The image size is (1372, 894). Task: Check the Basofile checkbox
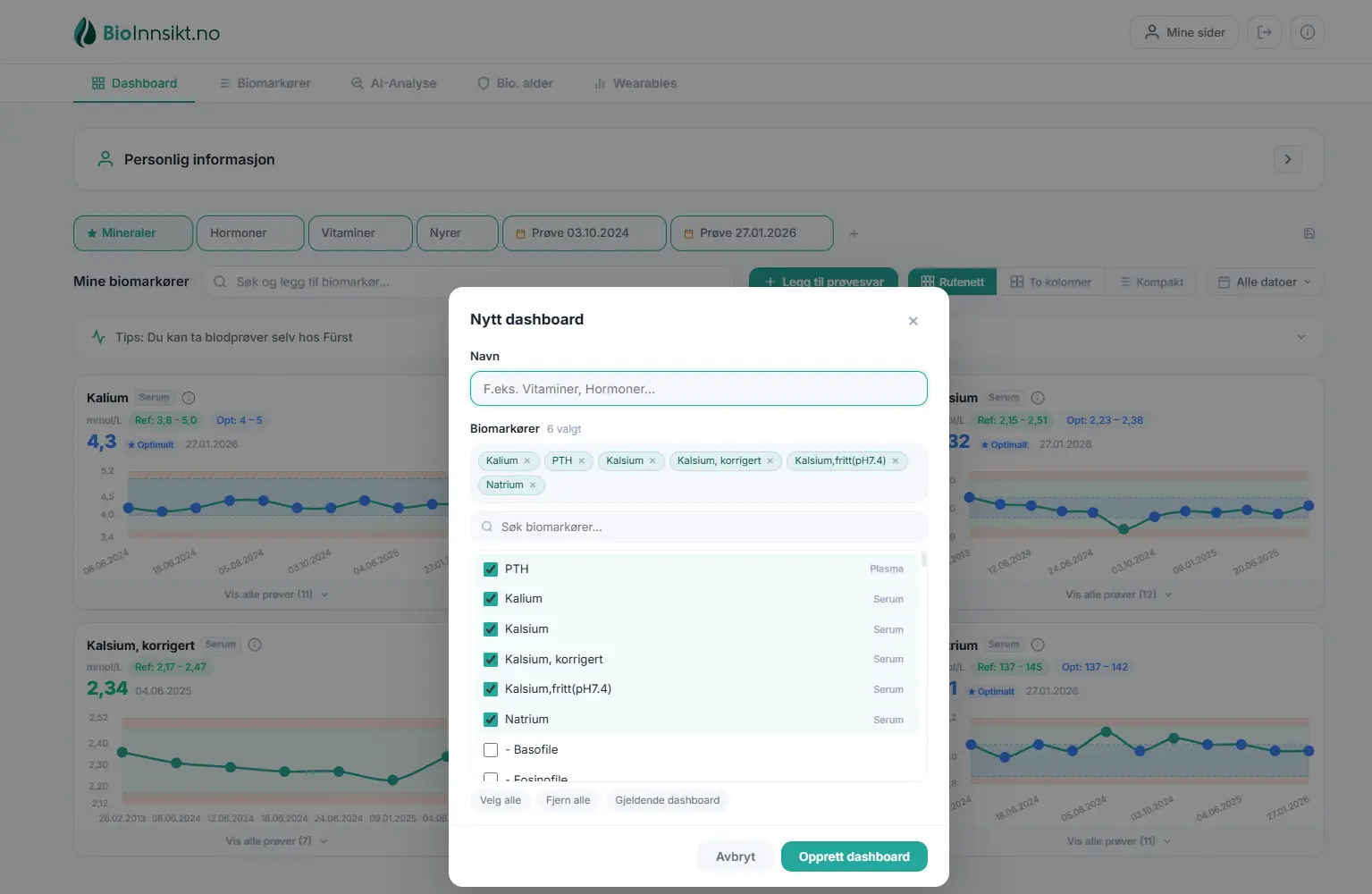(491, 750)
